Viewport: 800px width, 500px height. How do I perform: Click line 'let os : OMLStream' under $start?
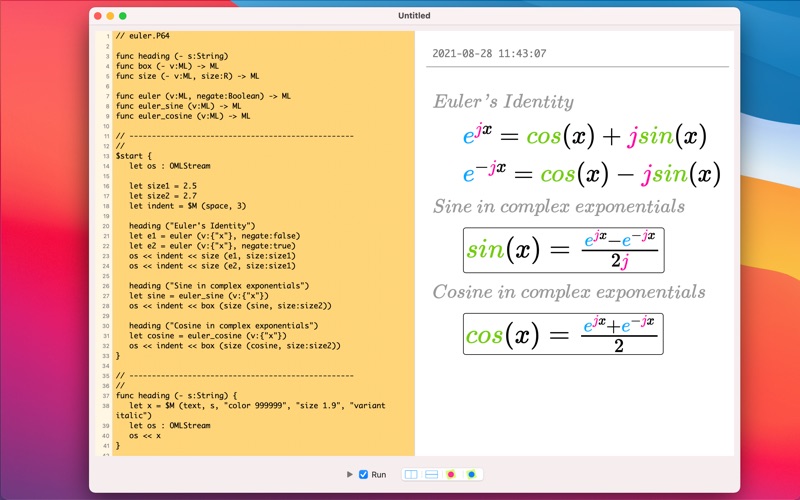pyautogui.click(x=170, y=166)
